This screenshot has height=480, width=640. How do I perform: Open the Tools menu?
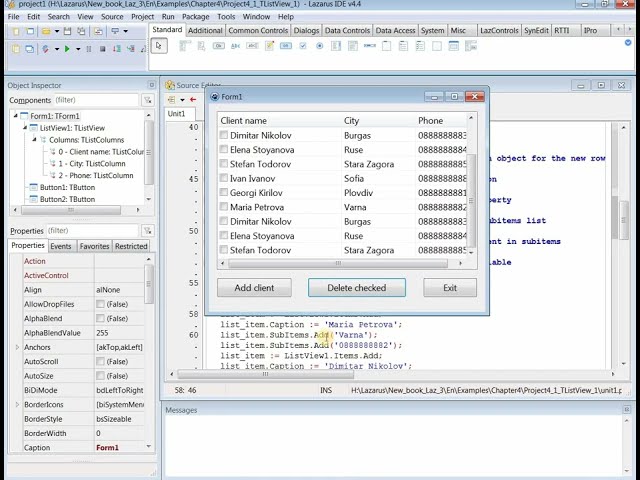point(226,17)
